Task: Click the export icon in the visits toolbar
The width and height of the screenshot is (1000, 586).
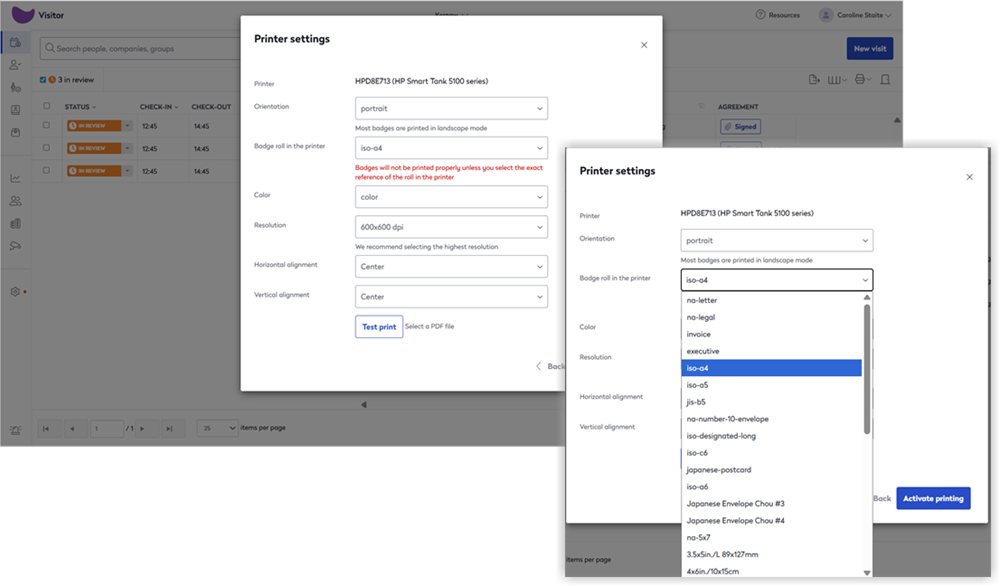Action: click(x=814, y=80)
